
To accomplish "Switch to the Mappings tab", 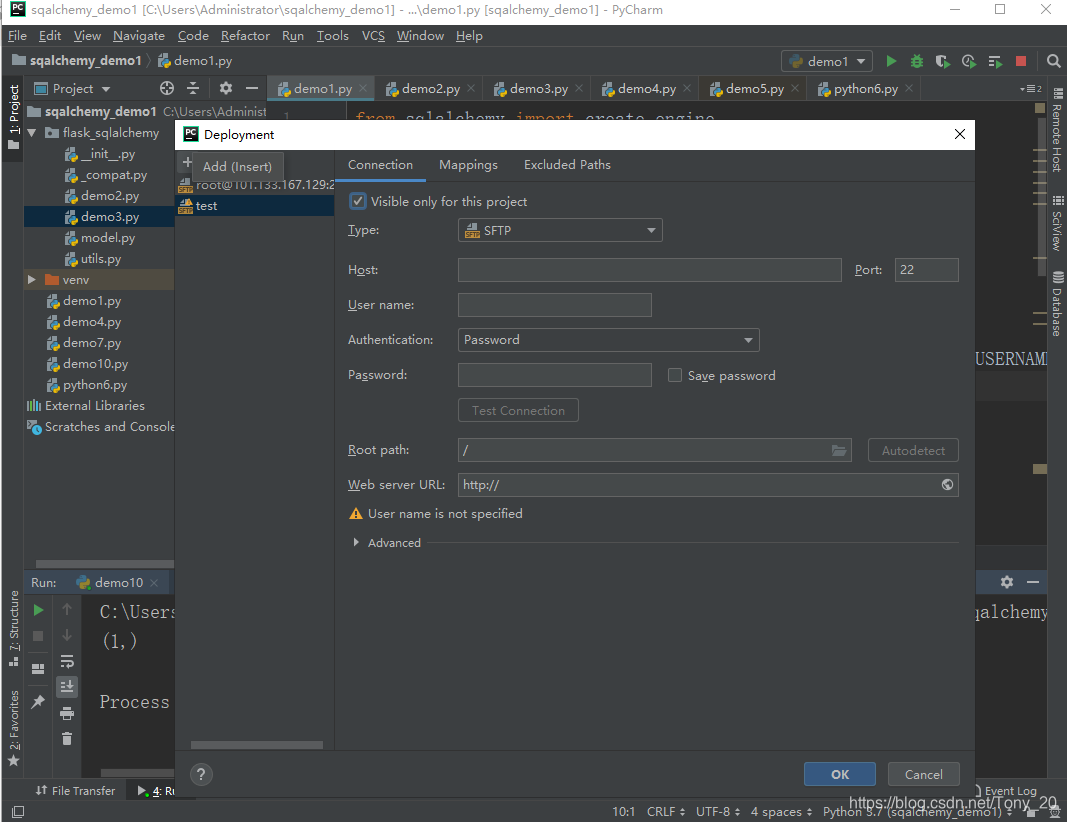I will pos(468,165).
